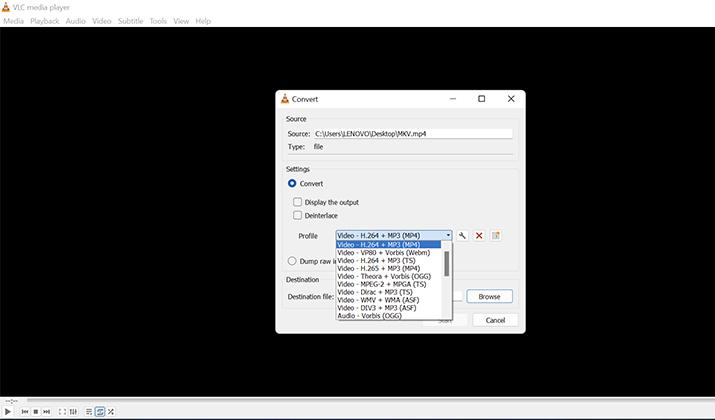
Task: Choose Video - H.265 + MP3 (MP4)
Action: [389, 269]
